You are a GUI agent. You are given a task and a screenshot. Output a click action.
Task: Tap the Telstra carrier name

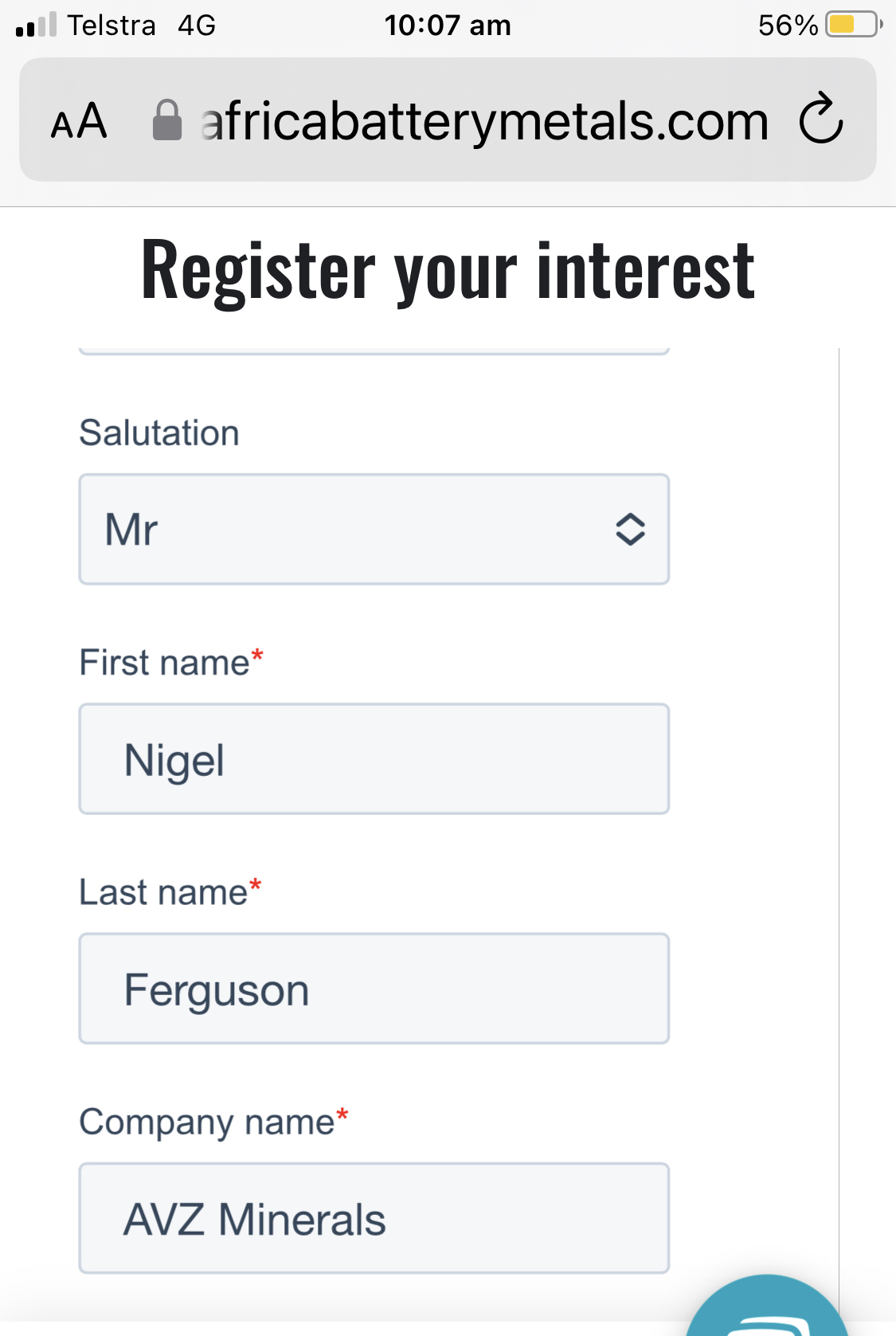tap(112, 25)
